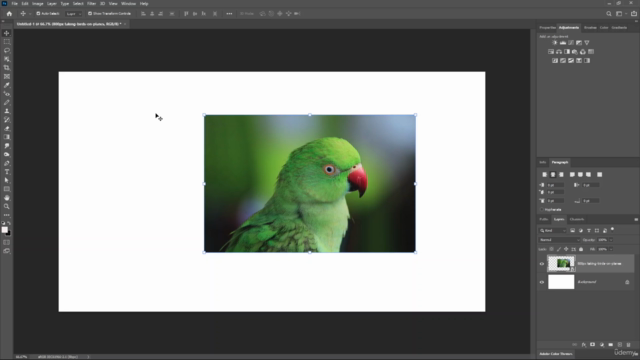Viewport: 640px width, 360px height.
Task: Select the Path Selection tool
Action: 7,180
